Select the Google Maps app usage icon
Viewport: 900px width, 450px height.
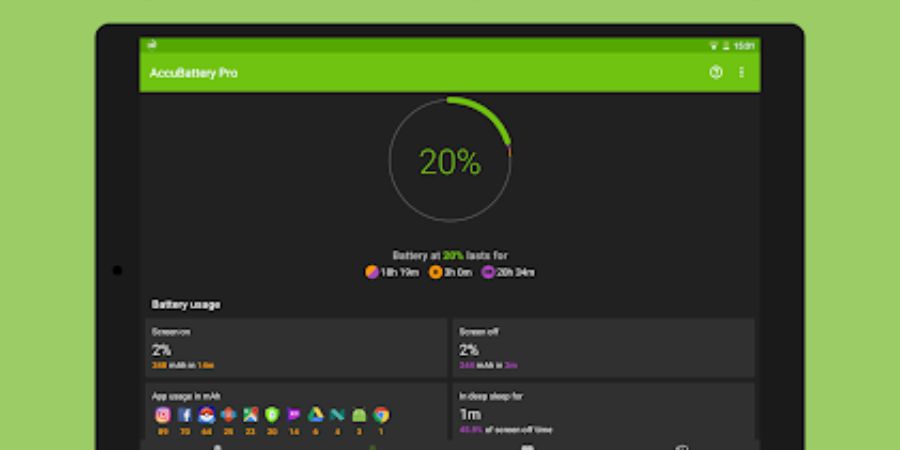[250, 415]
